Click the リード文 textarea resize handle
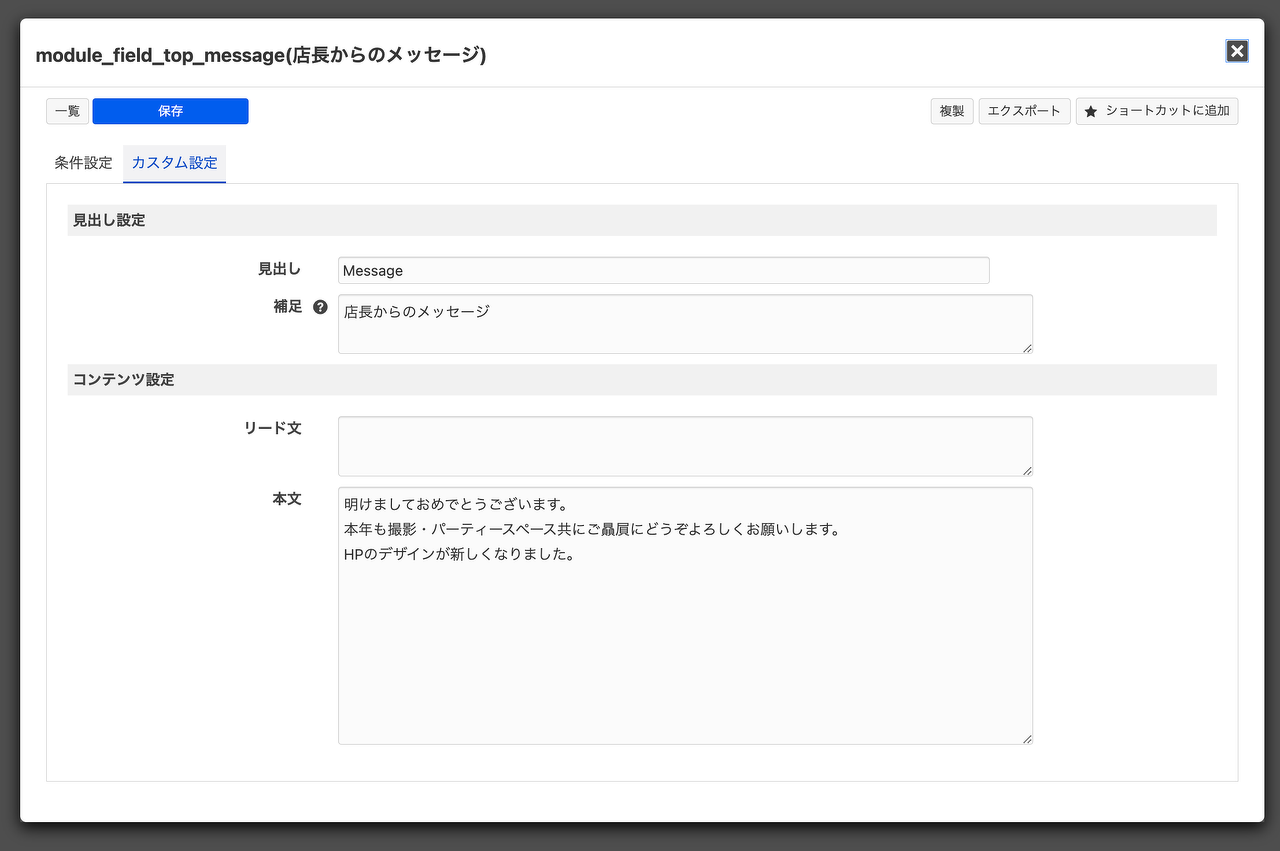The height and width of the screenshot is (851, 1280). point(1027,471)
